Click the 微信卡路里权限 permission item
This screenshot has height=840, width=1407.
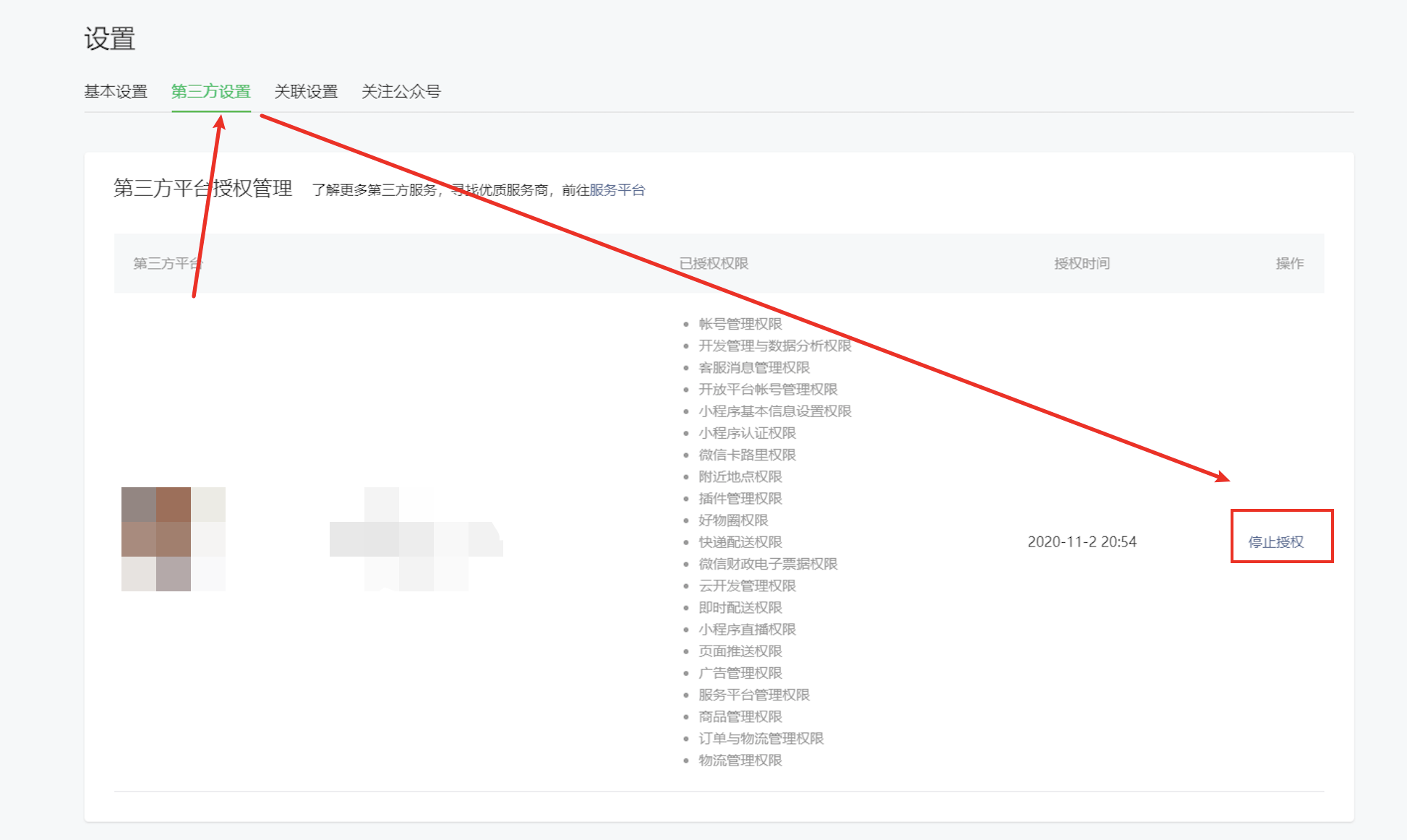[x=747, y=455]
